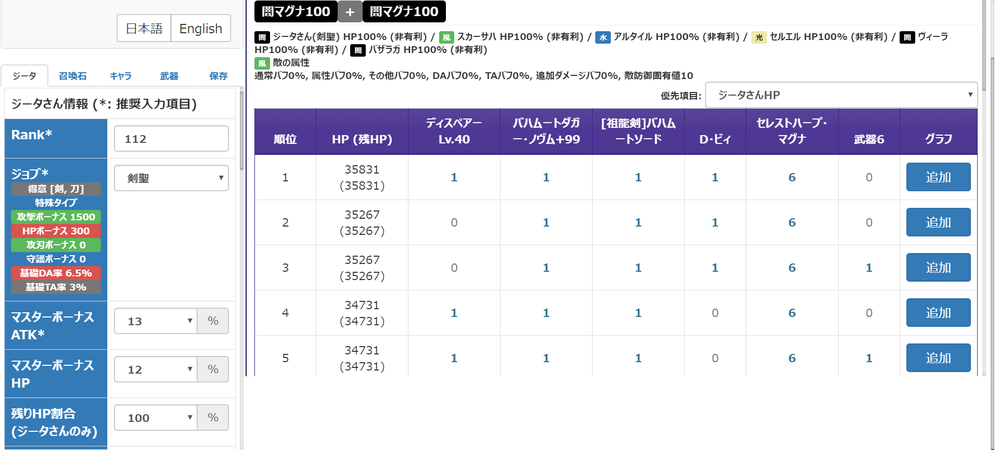Click the dark element icon beside ヴィーラ
Image resolution: width=999 pixels, height=450 pixels.
click(x=907, y=37)
